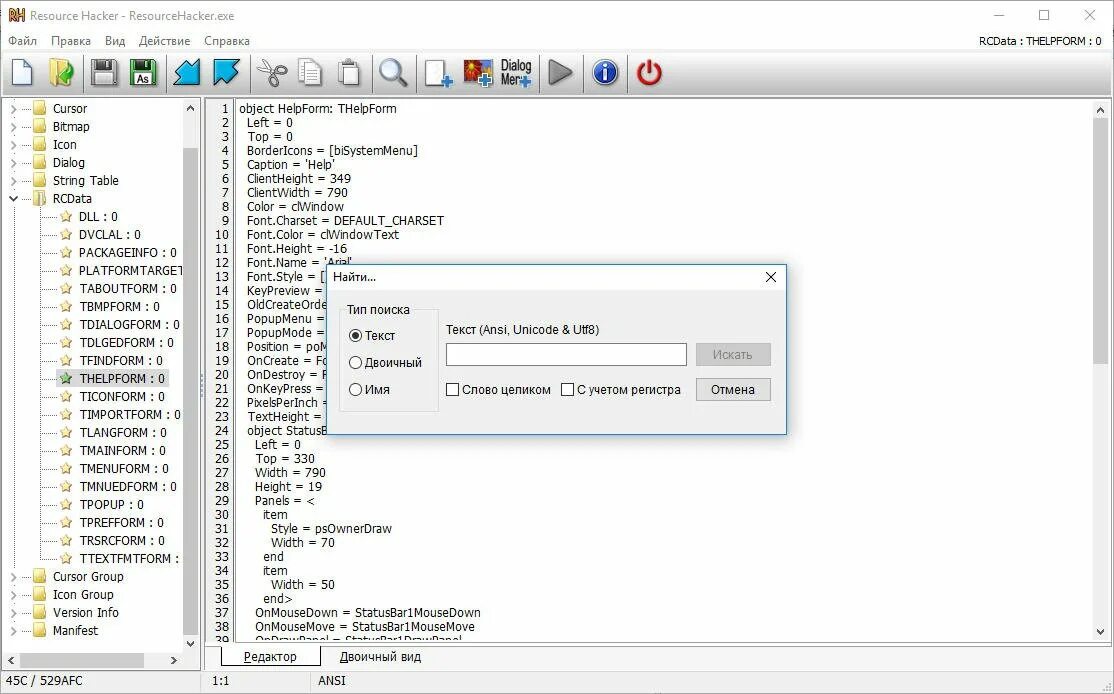Click the Save As icon
The width and height of the screenshot is (1114, 694).
143,72
